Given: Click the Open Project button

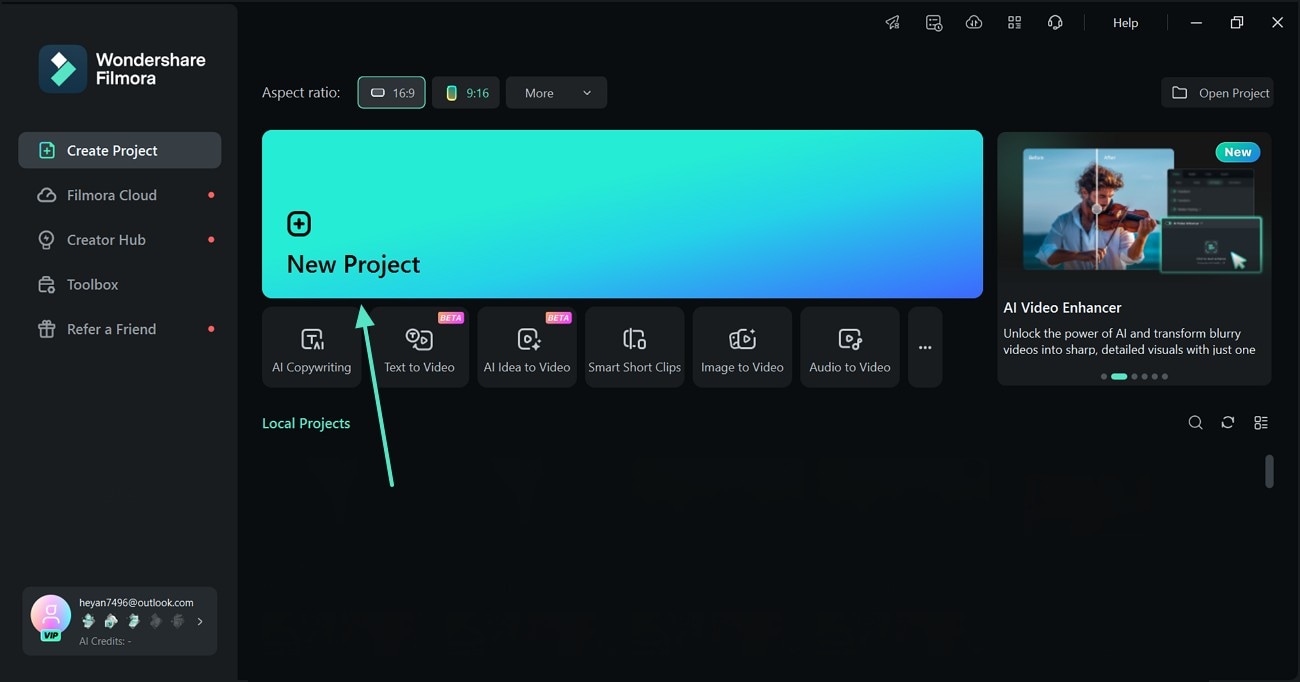Looking at the screenshot, I should coord(1220,93).
